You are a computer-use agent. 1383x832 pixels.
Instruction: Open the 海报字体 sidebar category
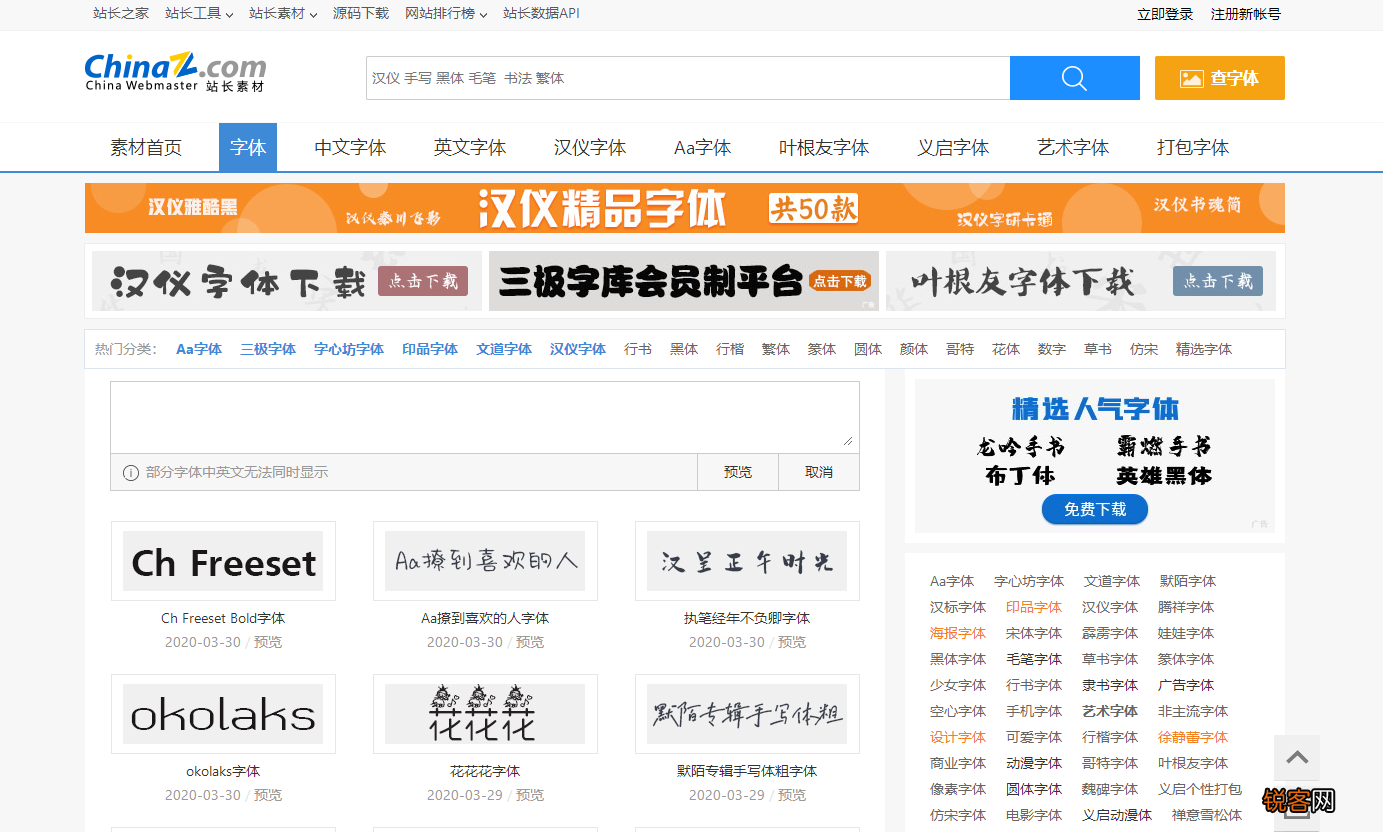(x=958, y=633)
